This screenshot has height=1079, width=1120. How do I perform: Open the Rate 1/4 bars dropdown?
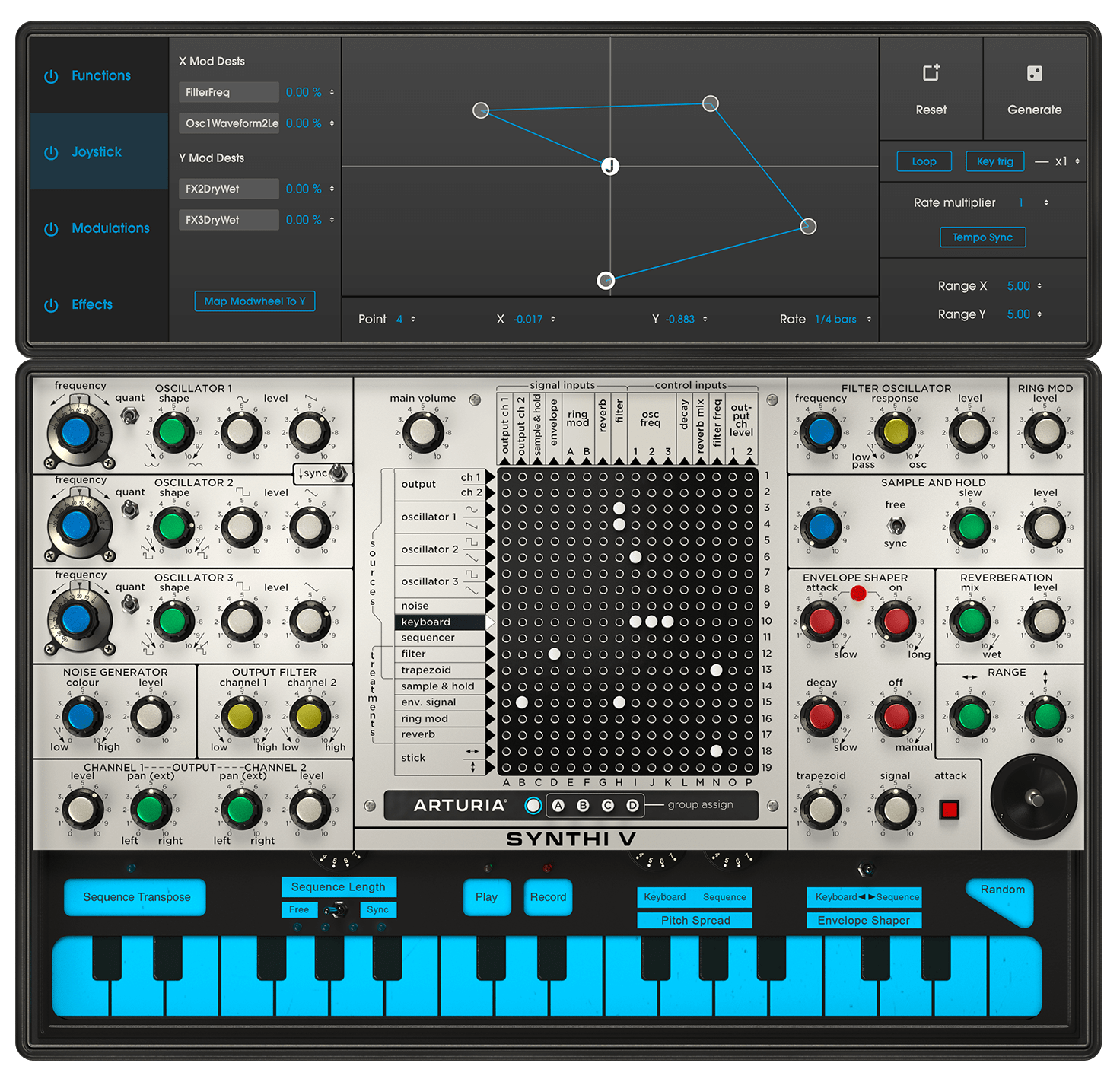tap(836, 320)
